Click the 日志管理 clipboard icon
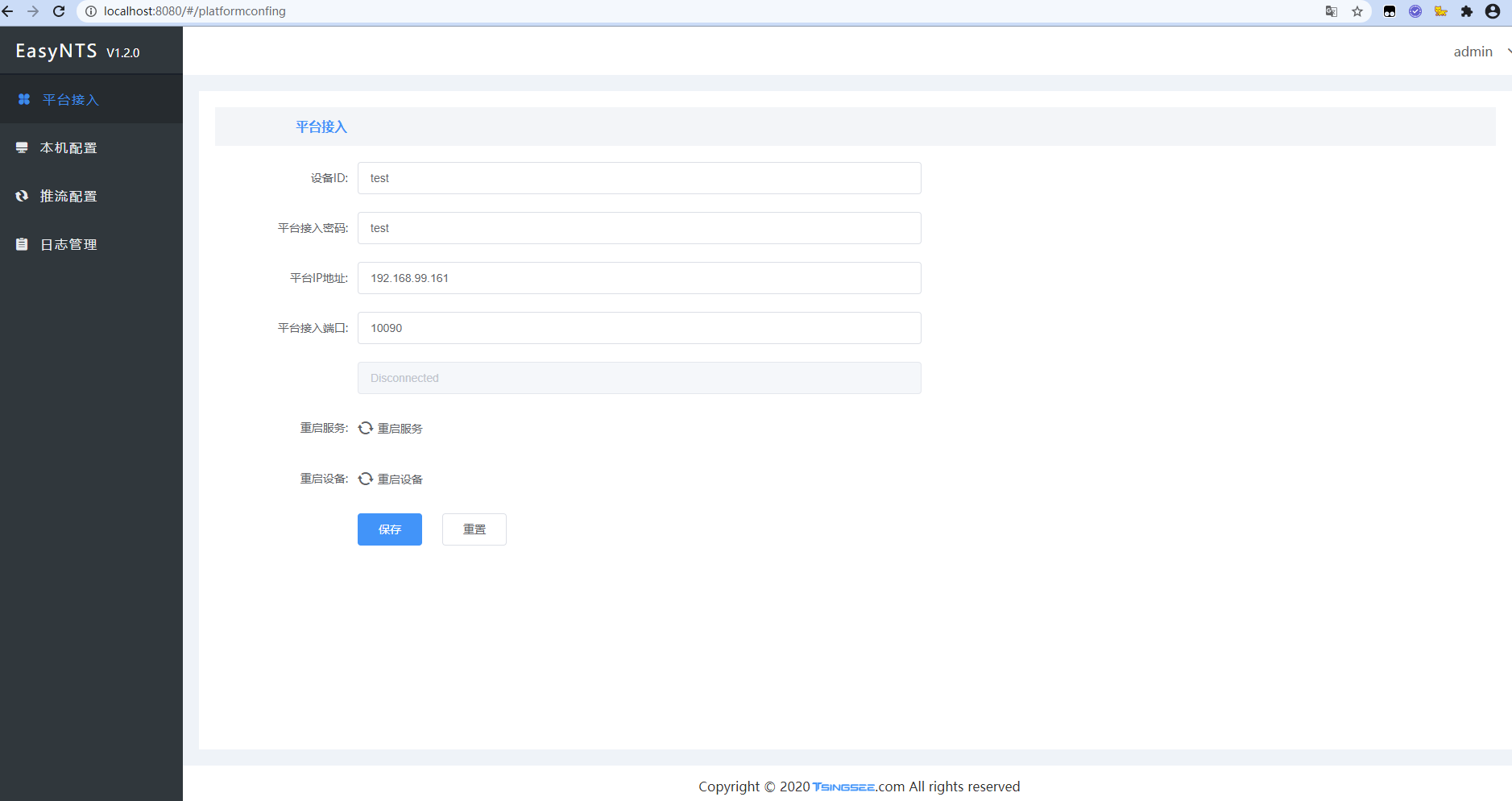Viewport: 1512px width, 801px height. (x=22, y=244)
